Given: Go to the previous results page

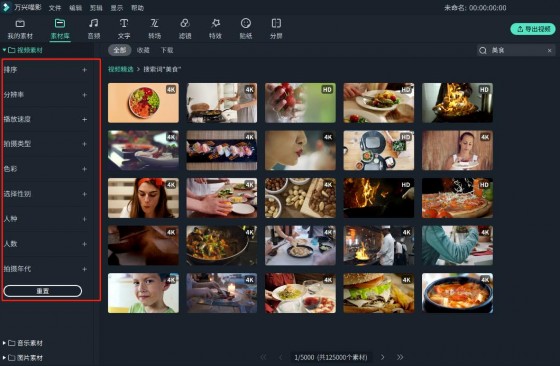Looking at the screenshot, I should pos(280,357).
